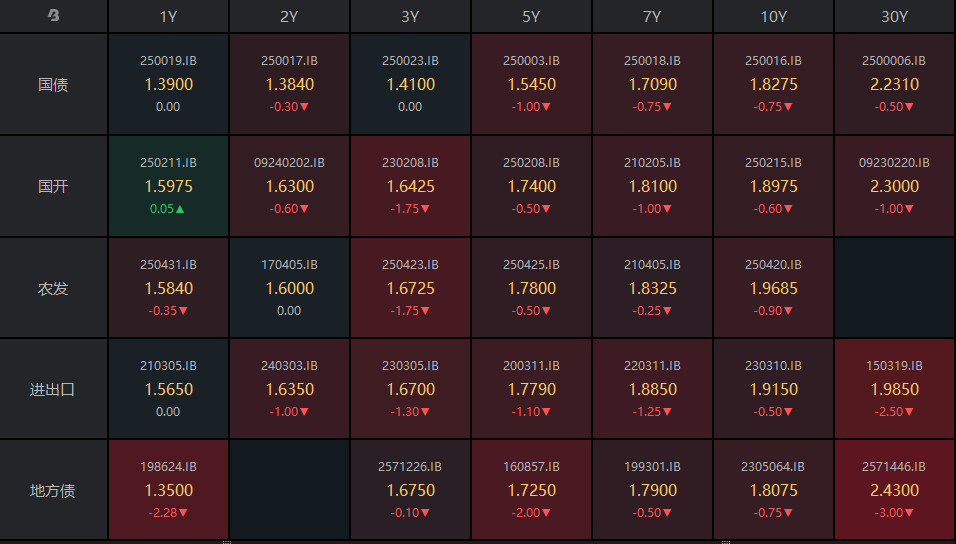The image size is (956, 544).
Task: Open bond code 250019.IB
Action: (168, 61)
